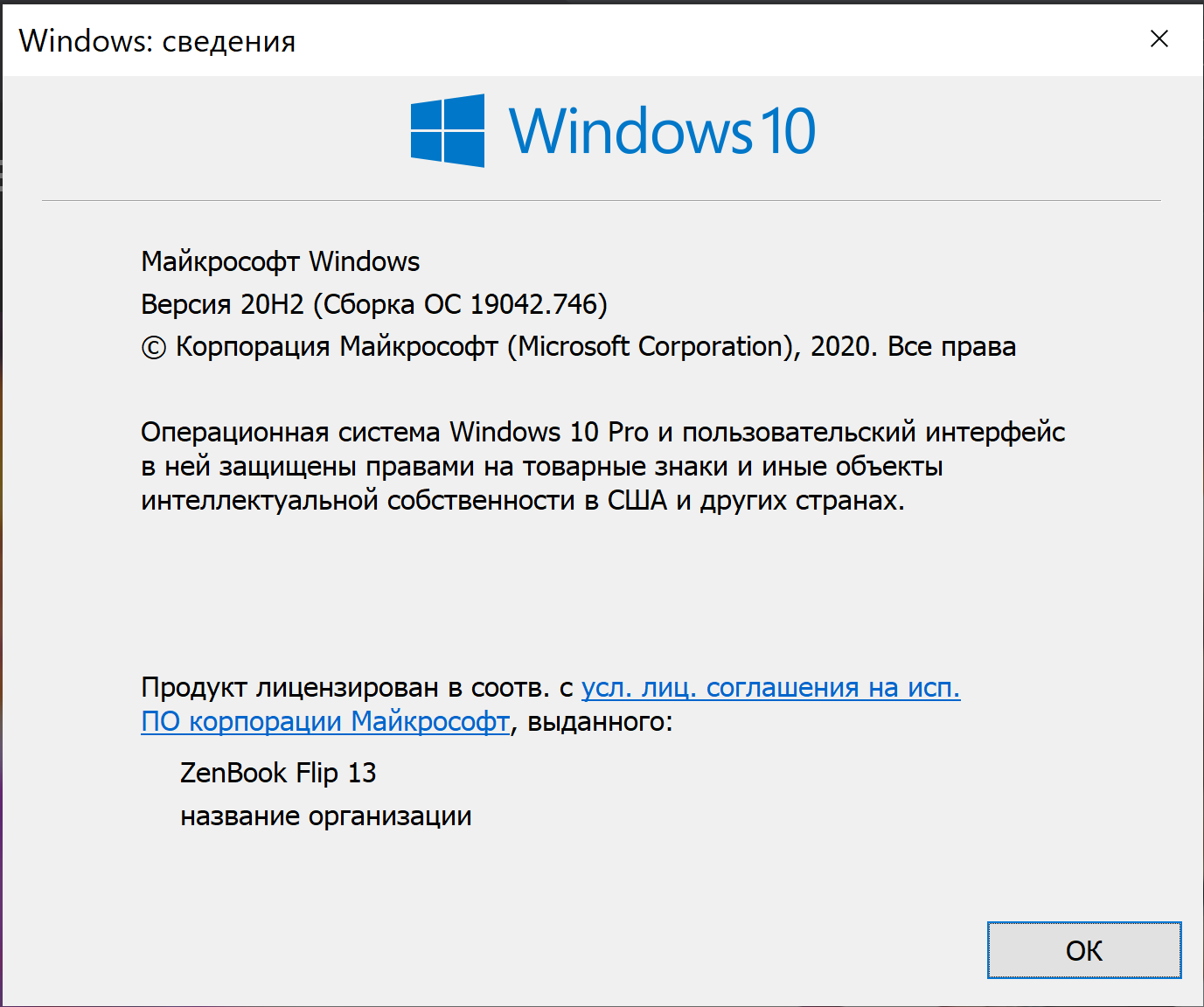Select the название организации text
Image resolution: width=1204 pixels, height=1007 pixels.
tap(326, 816)
